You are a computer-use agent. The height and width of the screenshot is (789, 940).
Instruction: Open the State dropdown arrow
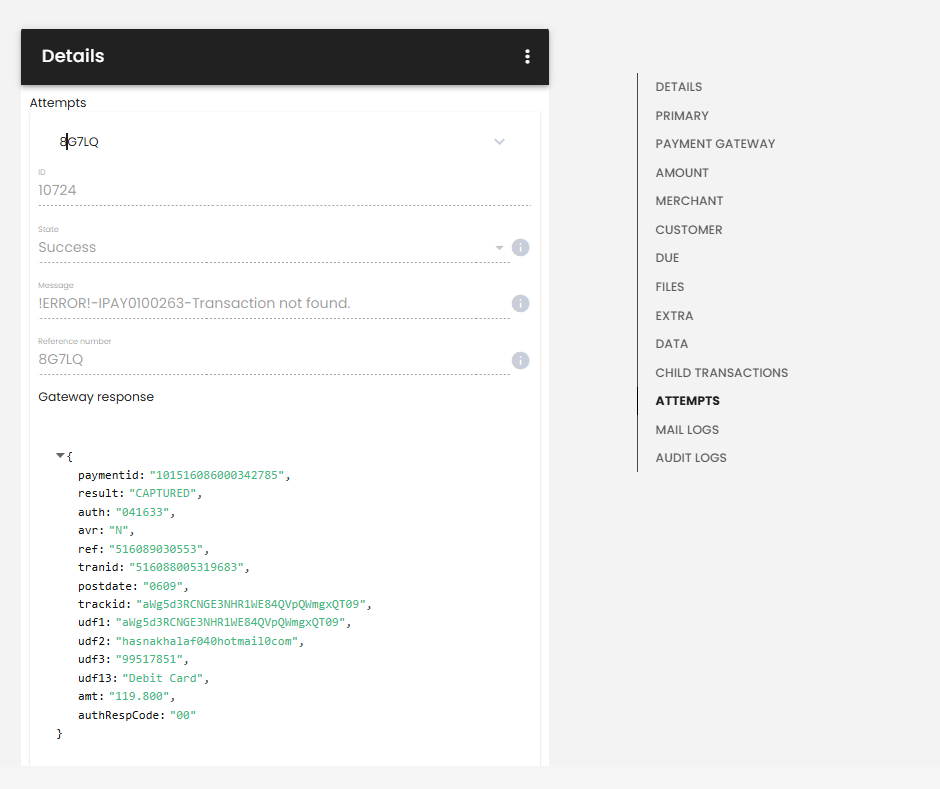pyautogui.click(x=499, y=248)
